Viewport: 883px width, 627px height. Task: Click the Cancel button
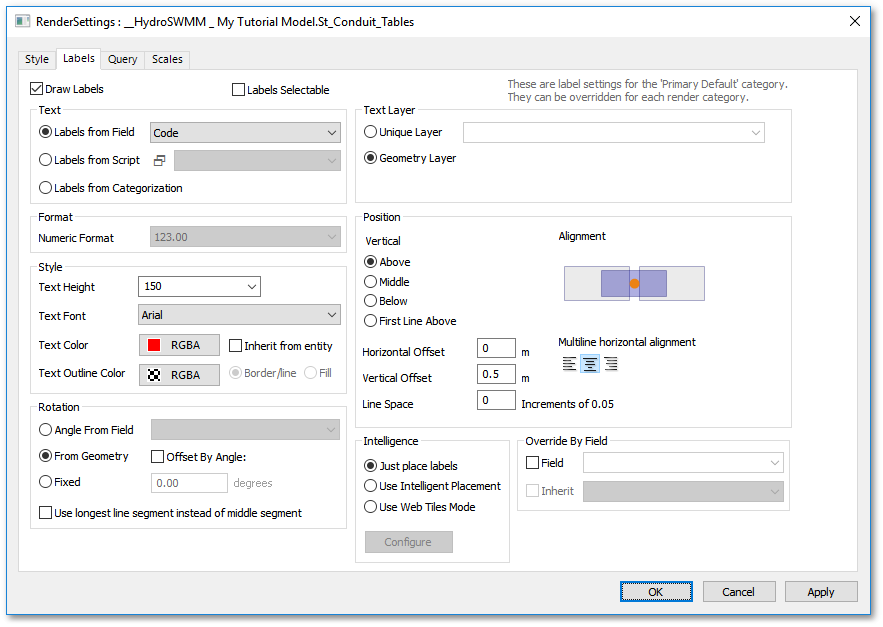coord(738,592)
